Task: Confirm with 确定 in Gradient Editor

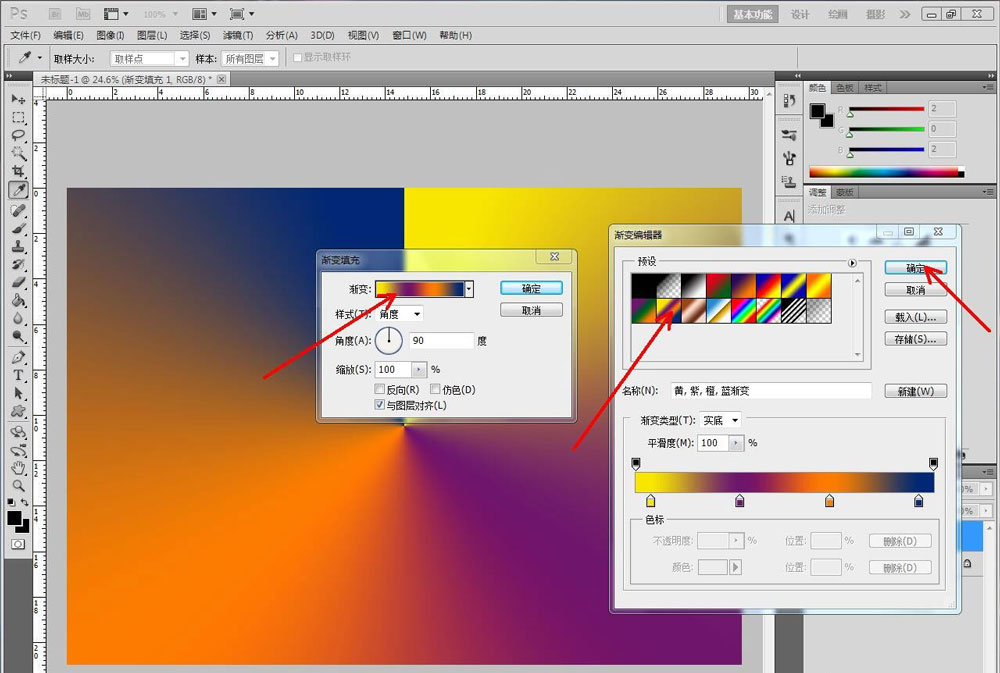Action: (x=915, y=268)
